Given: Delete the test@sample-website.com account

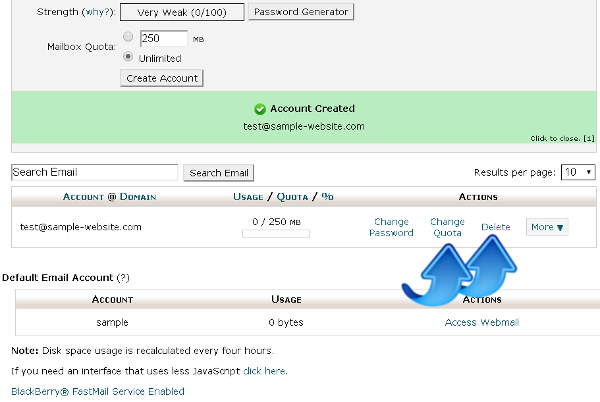Looking at the screenshot, I should (x=495, y=227).
